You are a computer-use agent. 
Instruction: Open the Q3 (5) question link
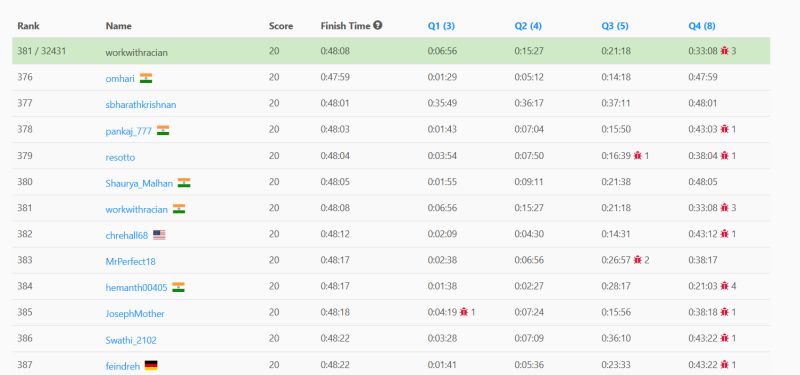tap(615, 26)
